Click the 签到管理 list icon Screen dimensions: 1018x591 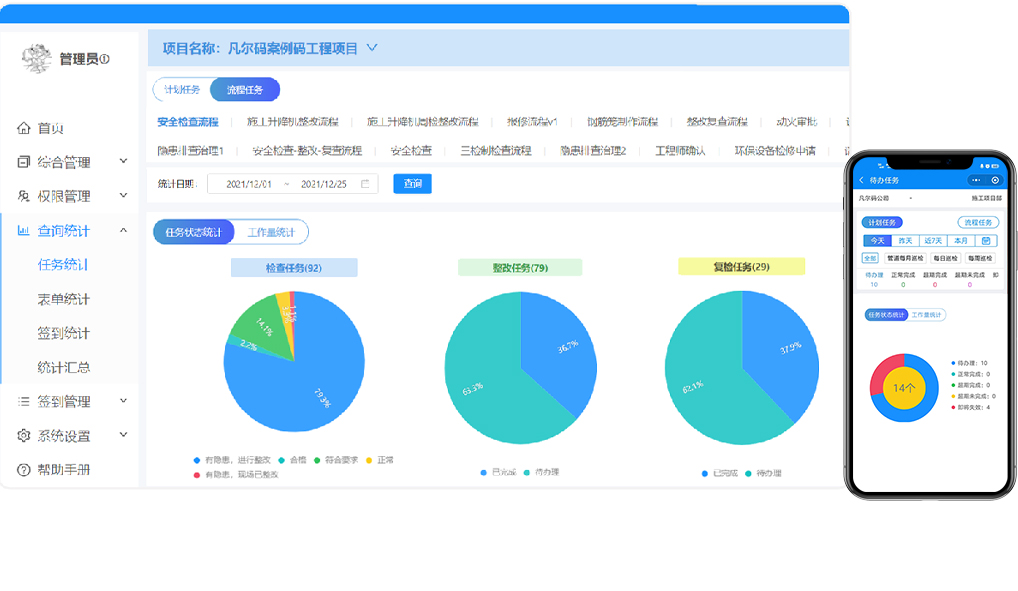25,400
